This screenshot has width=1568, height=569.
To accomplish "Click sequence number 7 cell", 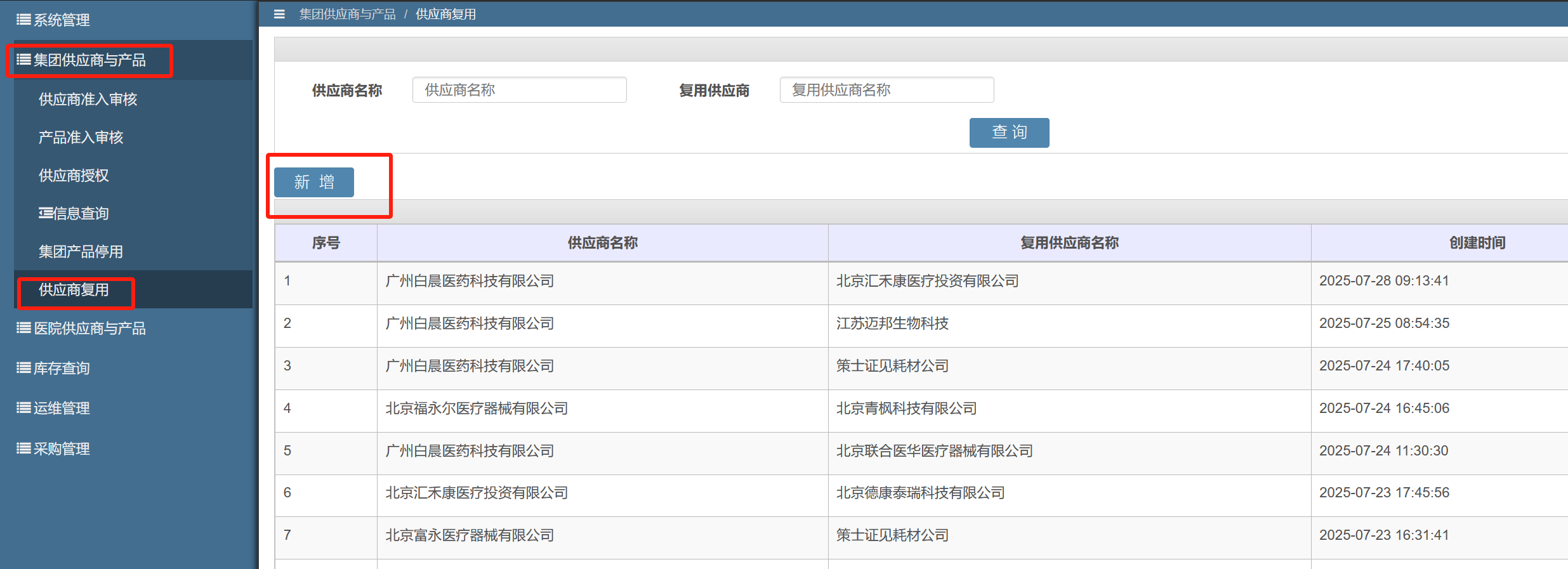I will 326,538.
